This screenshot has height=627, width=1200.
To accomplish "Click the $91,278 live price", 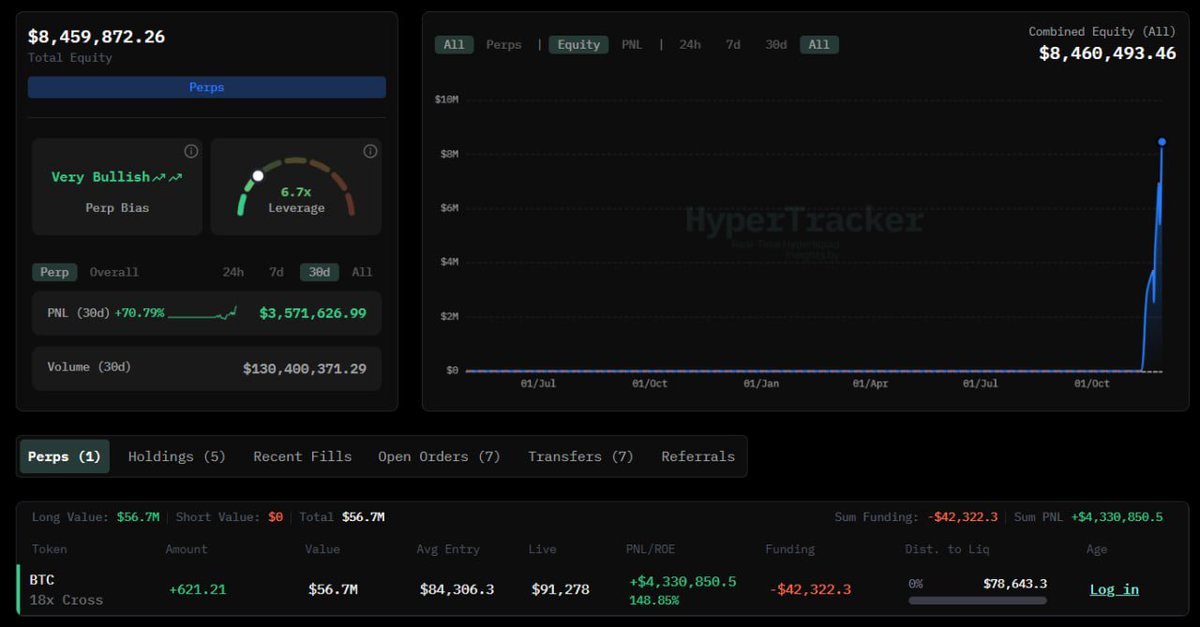I will point(561,589).
